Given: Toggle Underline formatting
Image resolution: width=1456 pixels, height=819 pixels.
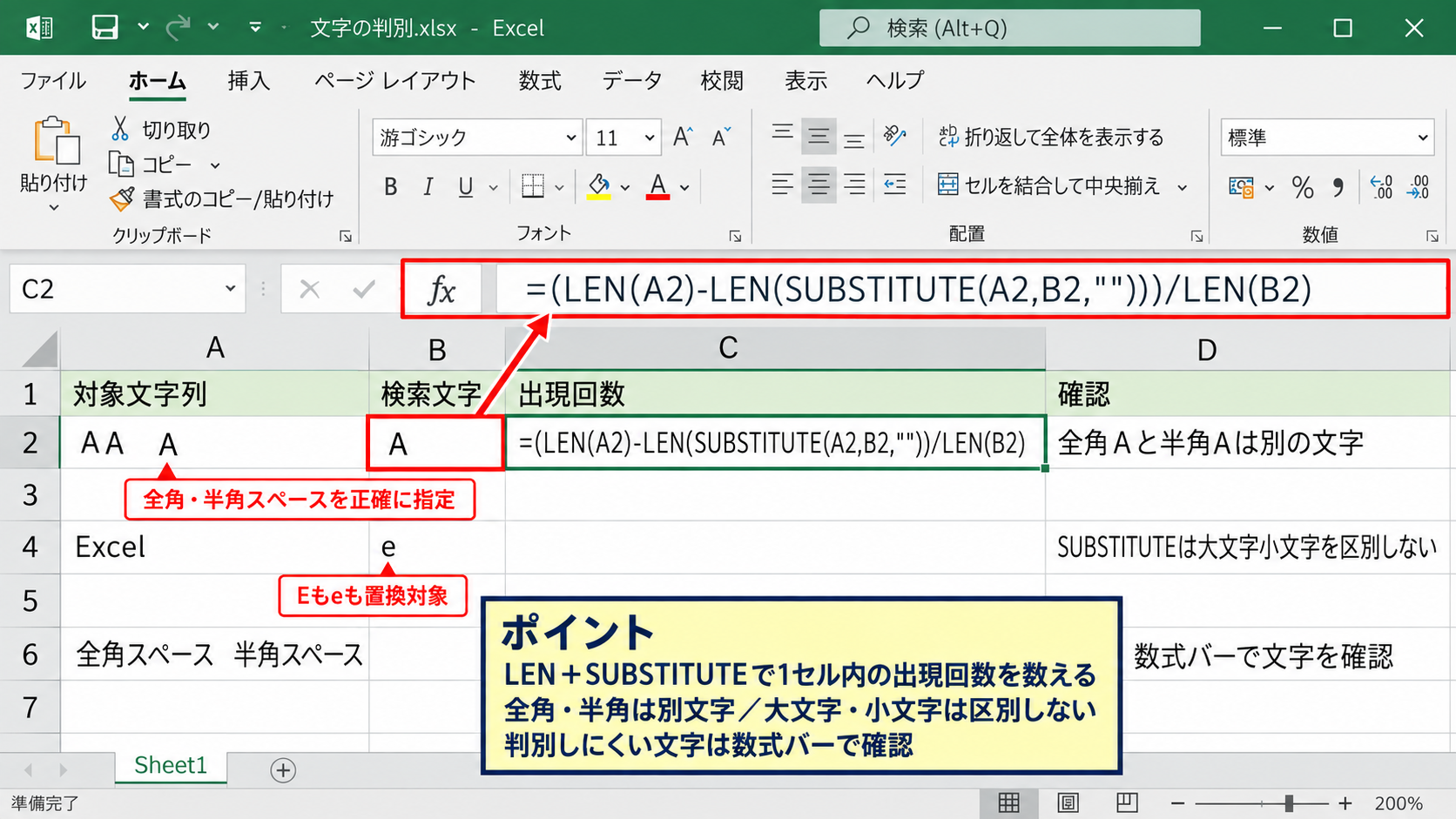Looking at the screenshot, I should [466, 186].
